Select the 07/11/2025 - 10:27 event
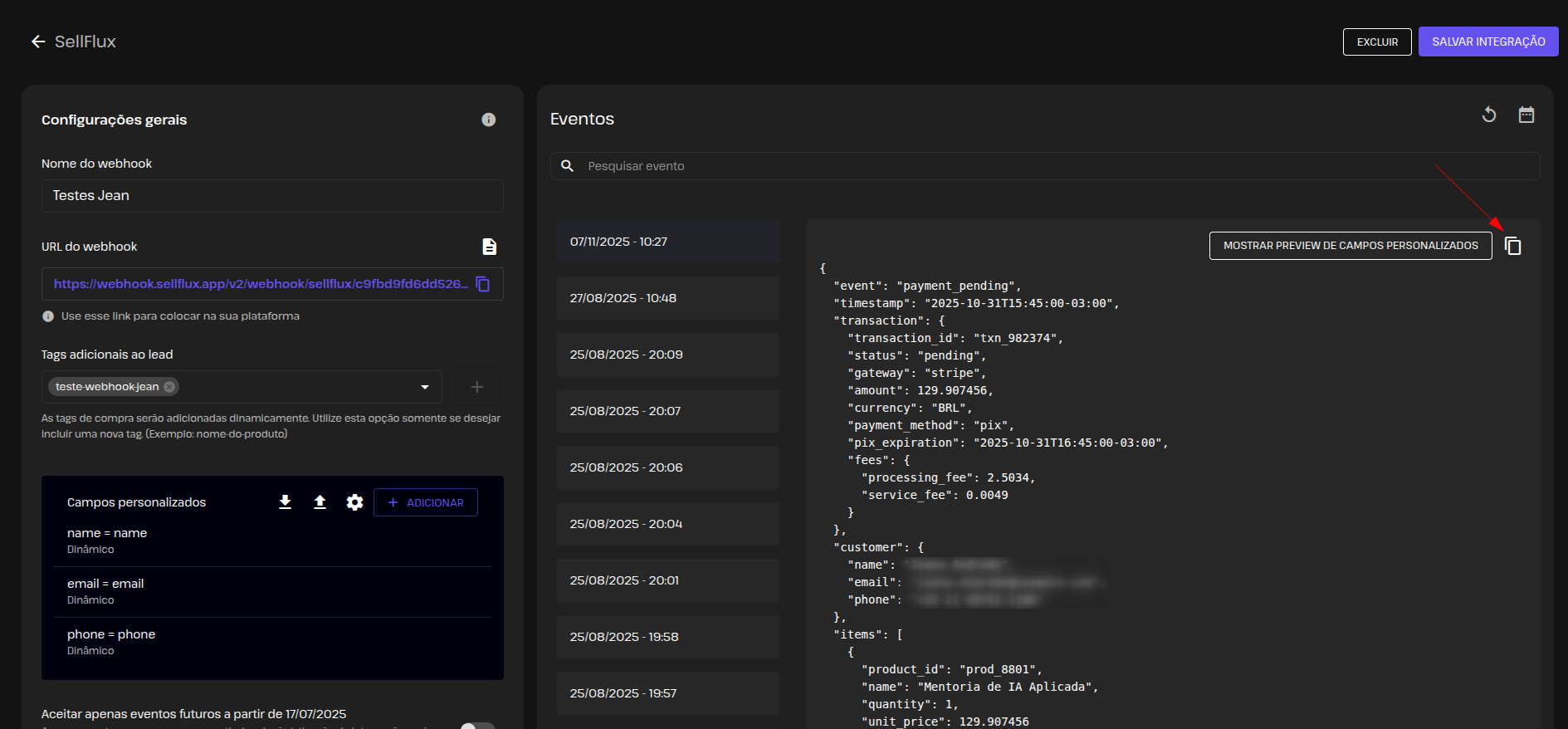 click(x=667, y=242)
